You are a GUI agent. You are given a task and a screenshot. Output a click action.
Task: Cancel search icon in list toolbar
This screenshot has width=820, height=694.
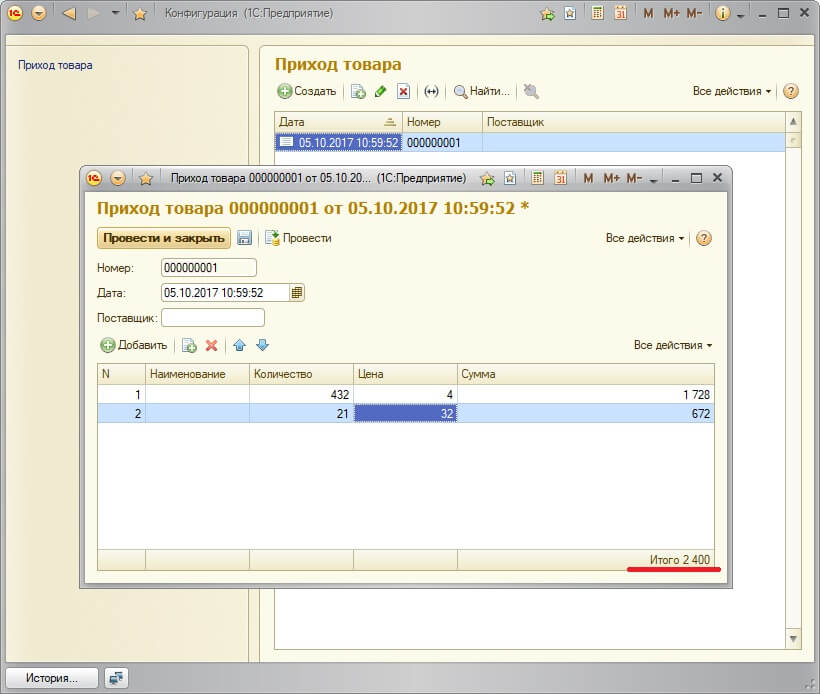pyautogui.click(x=531, y=92)
